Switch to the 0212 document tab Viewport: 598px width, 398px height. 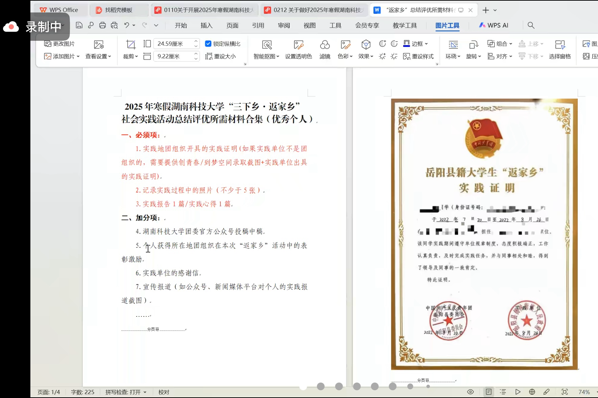(x=314, y=10)
